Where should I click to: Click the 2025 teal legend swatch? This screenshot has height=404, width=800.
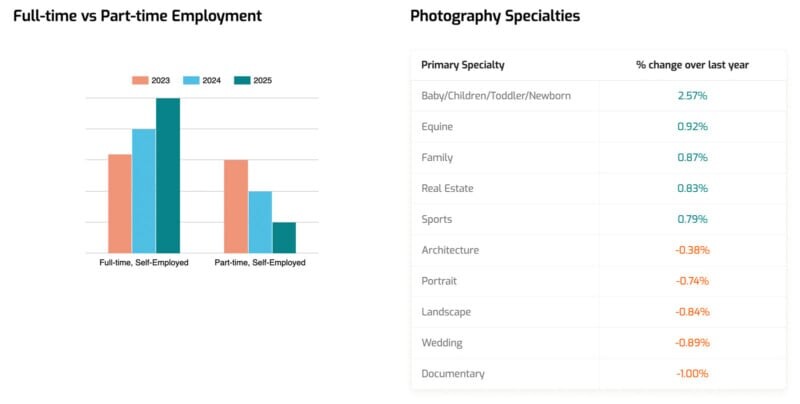(241, 80)
